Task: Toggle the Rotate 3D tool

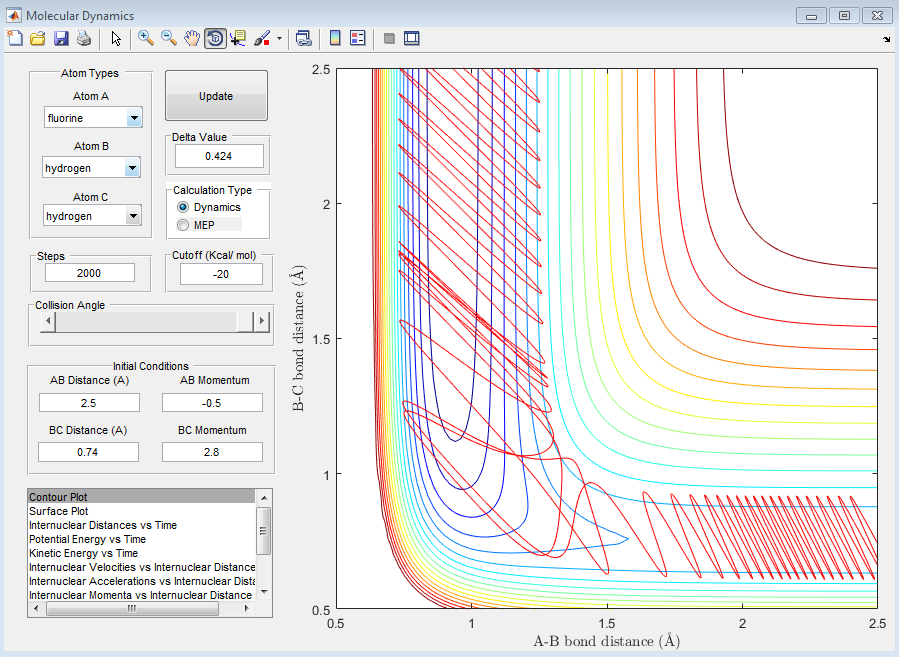Action: tap(215, 38)
